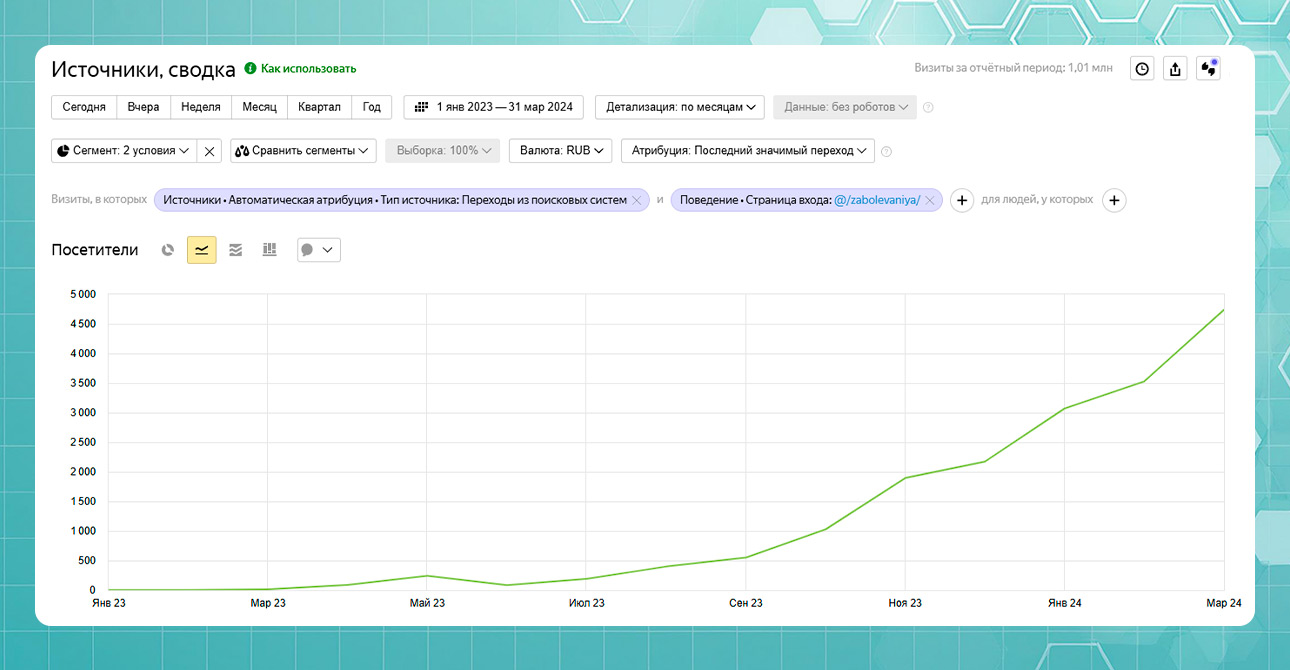The image size is (1290, 670).
Task: Open the Валюта: RUB dropdown
Action: [560, 151]
